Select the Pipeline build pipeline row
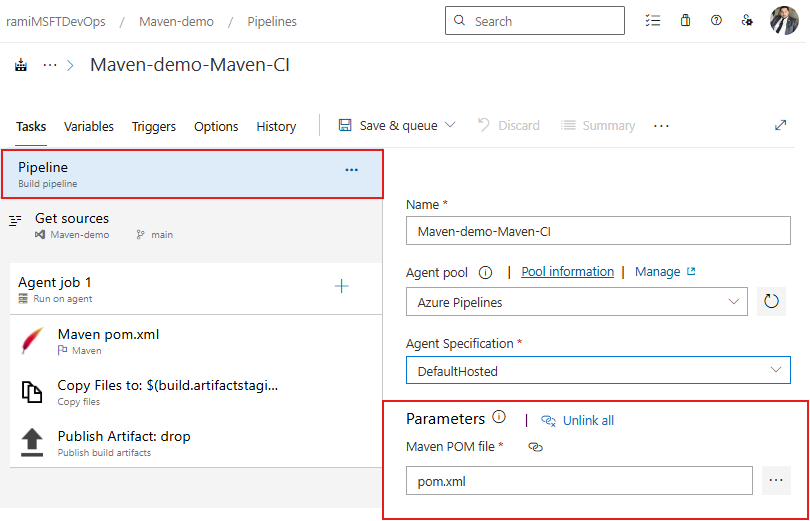This screenshot has height=521, width=810. tap(192, 174)
